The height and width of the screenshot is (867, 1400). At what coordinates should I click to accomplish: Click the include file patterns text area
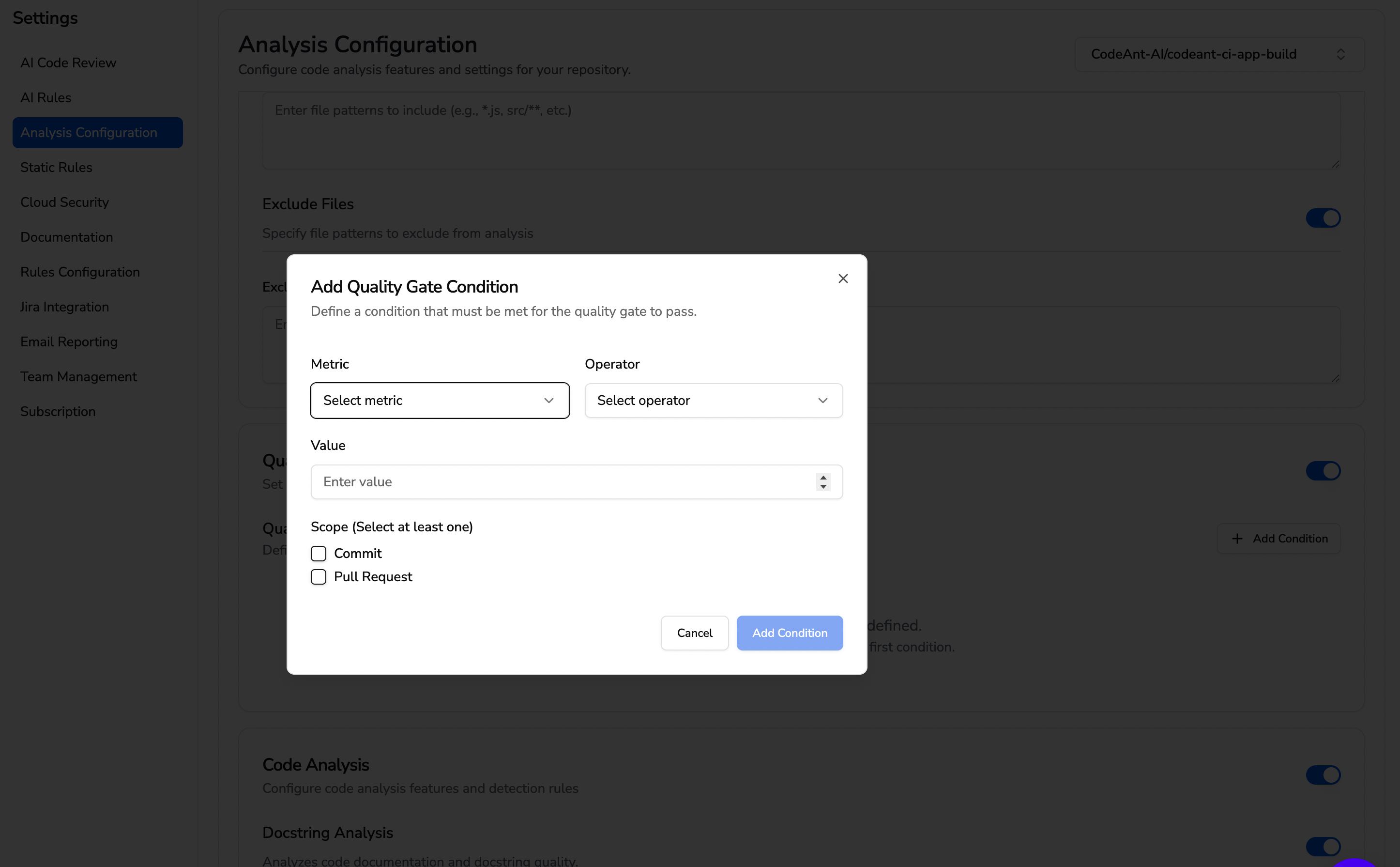pyautogui.click(x=801, y=131)
